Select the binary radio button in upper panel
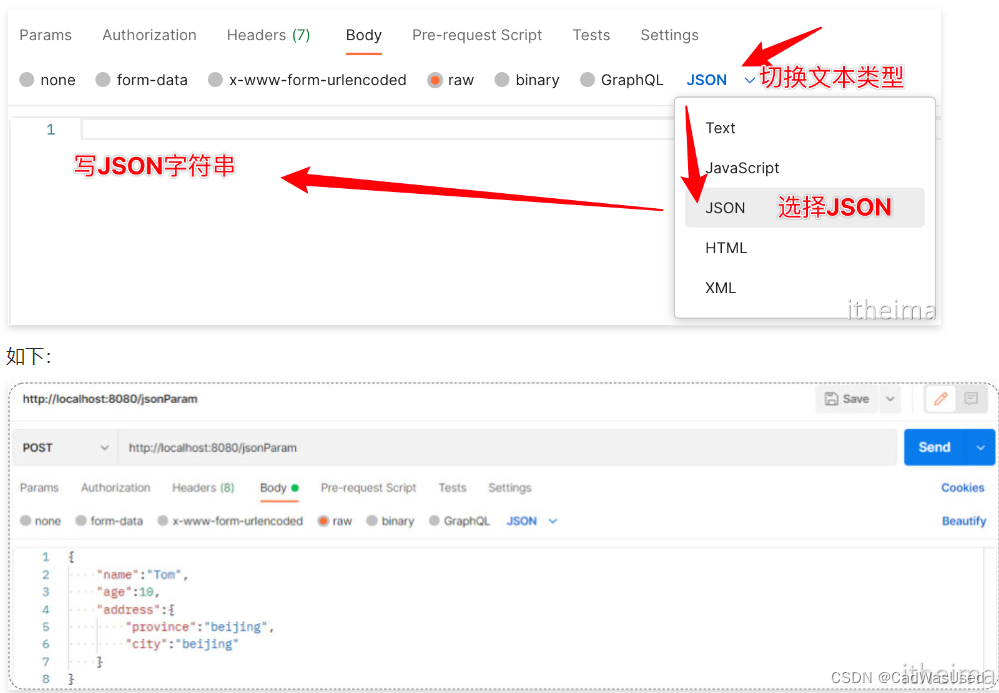 pyautogui.click(x=502, y=80)
